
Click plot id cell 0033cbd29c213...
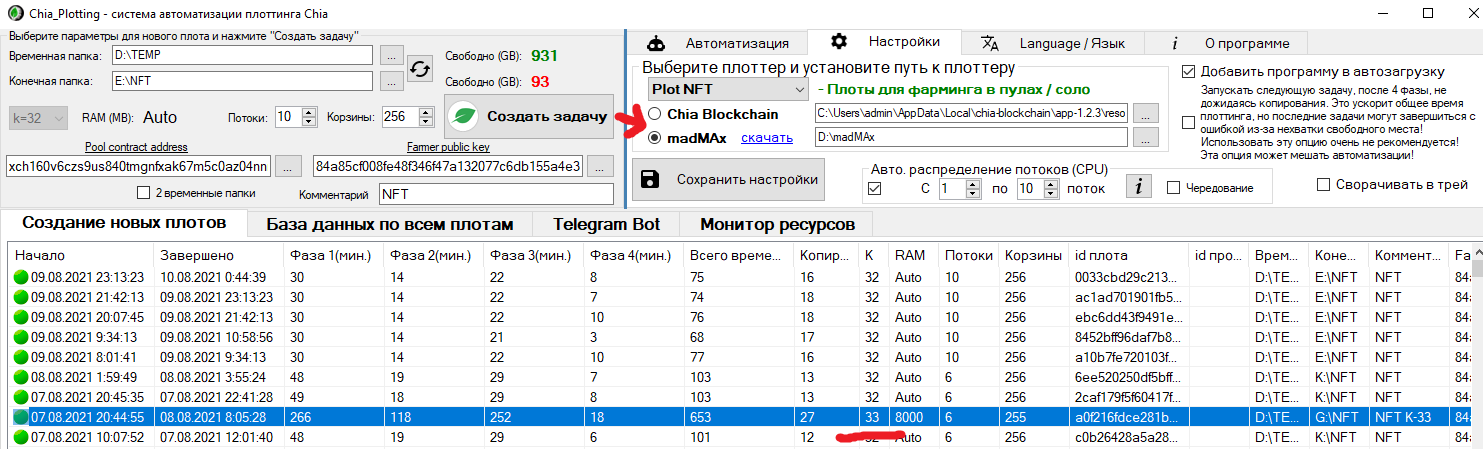click(x=1127, y=278)
